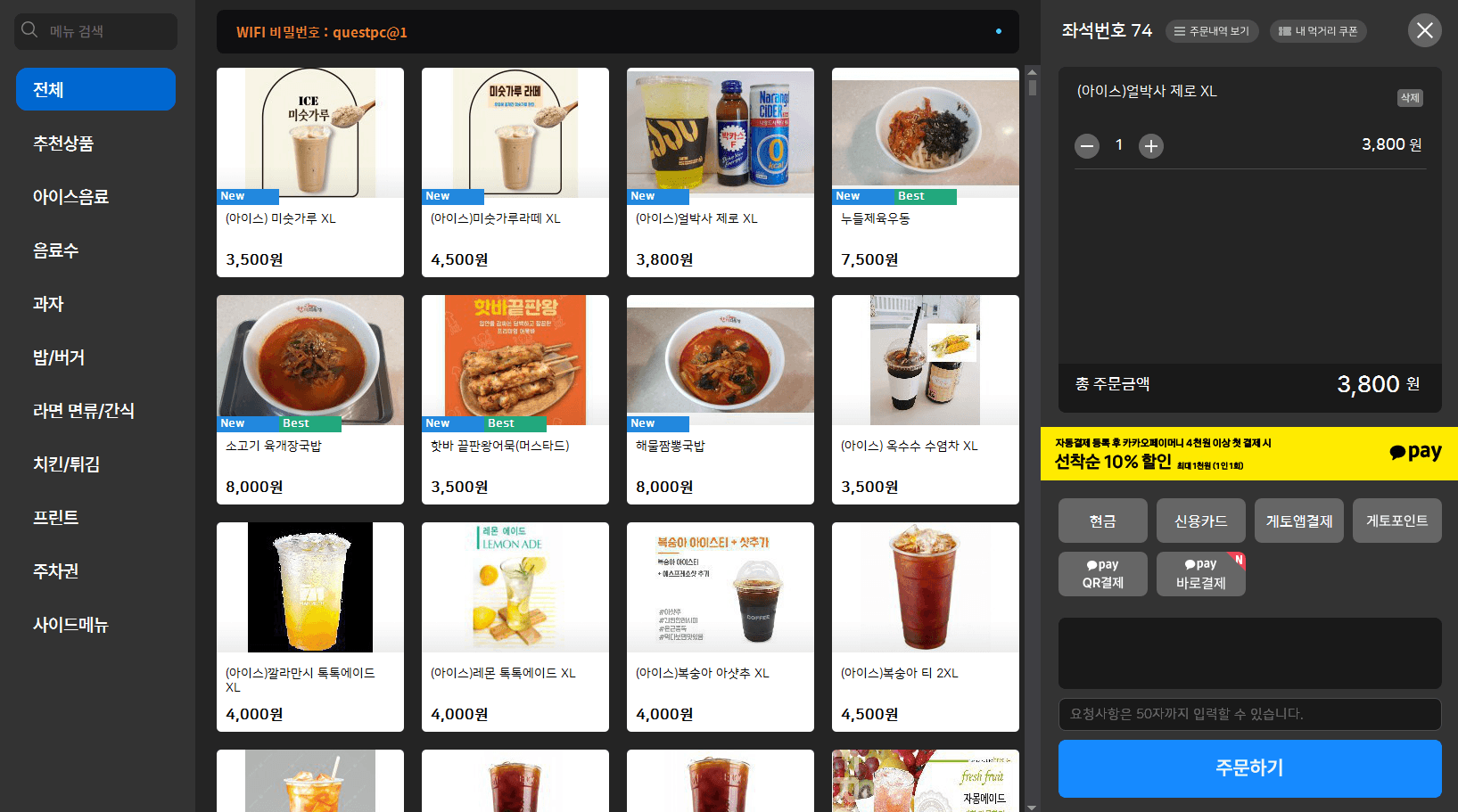Open the 치킨/튀김 category
The height and width of the screenshot is (812, 1458).
click(95, 463)
